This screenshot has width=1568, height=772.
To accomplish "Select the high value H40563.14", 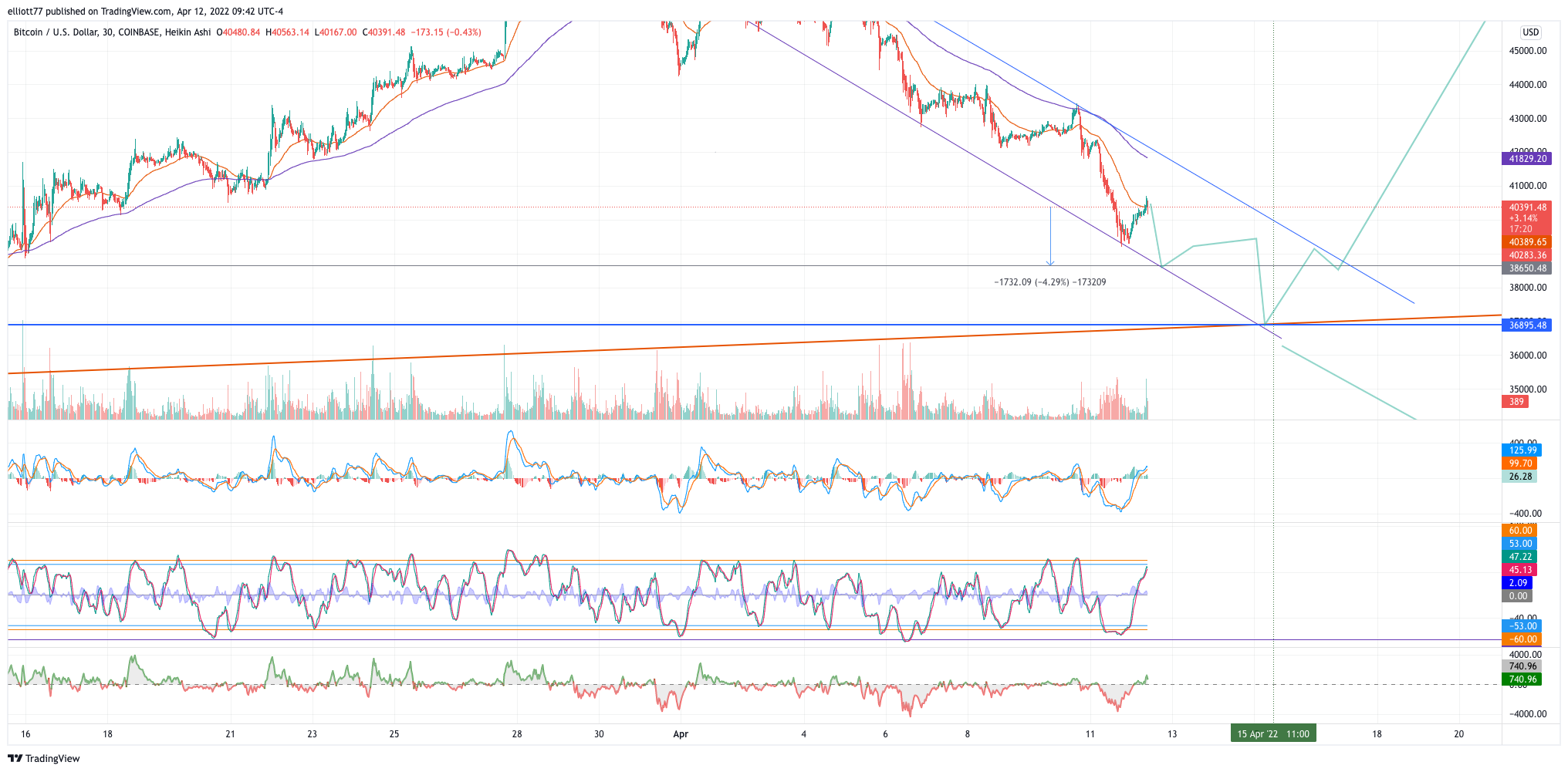I will click(x=287, y=32).
